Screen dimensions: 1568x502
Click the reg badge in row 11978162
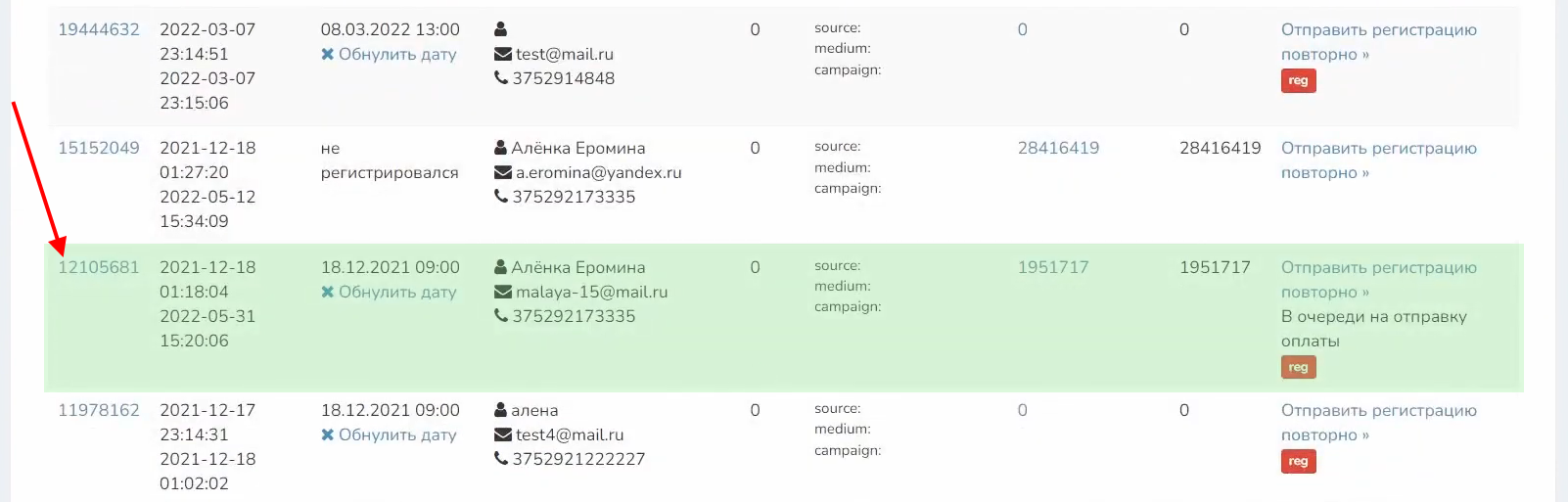(x=1298, y=462)
